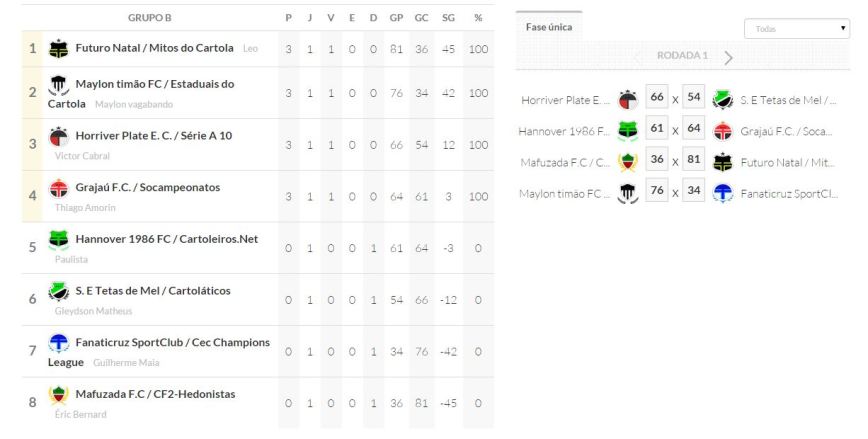868x439 pixels.
Task: Click the S. E Tetas de Mel crest in standings
Action: (x=59, y=291)
